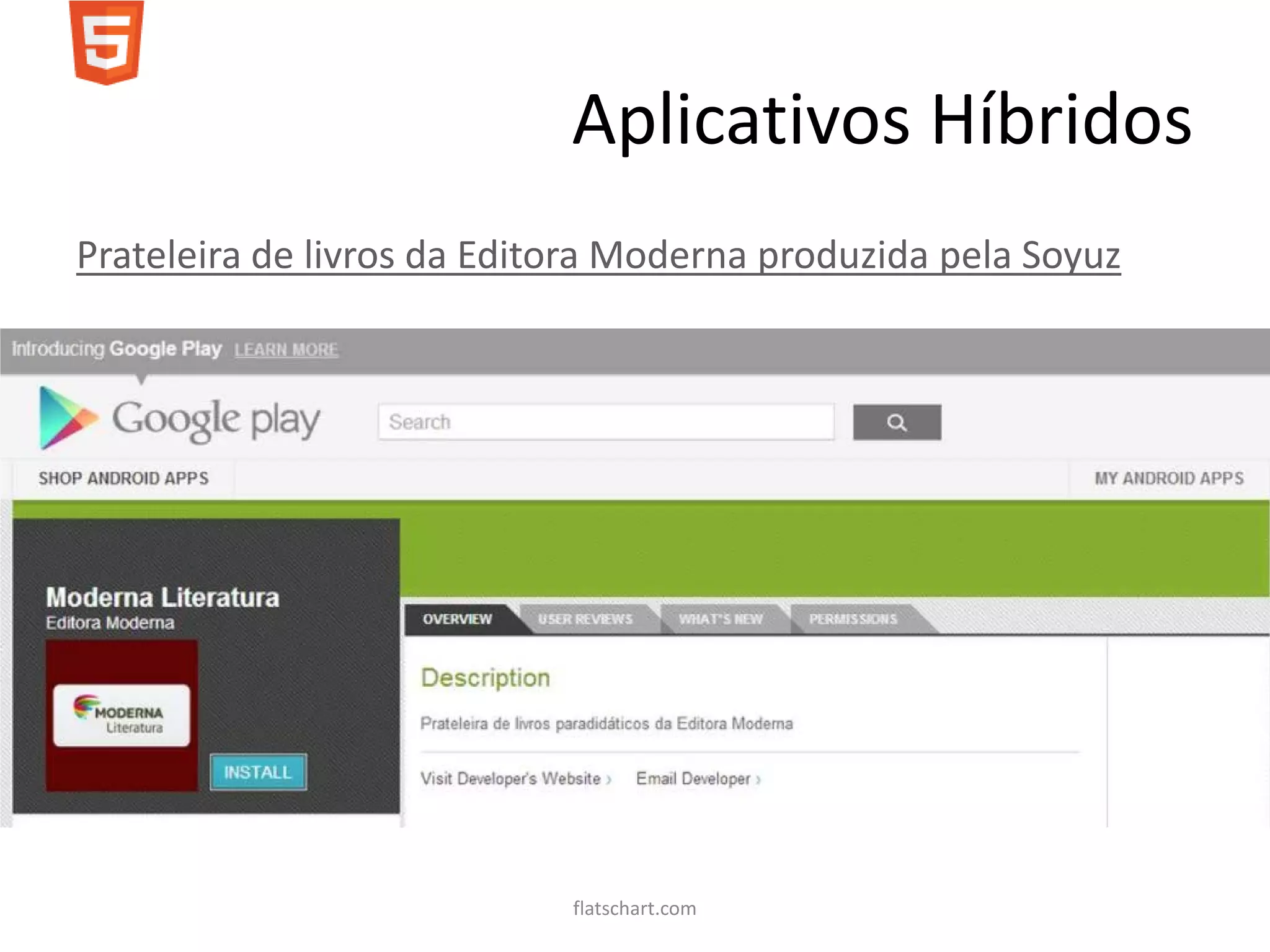
Task: Switch to the USER REVIEWS tab
Action: pos(585,619)
